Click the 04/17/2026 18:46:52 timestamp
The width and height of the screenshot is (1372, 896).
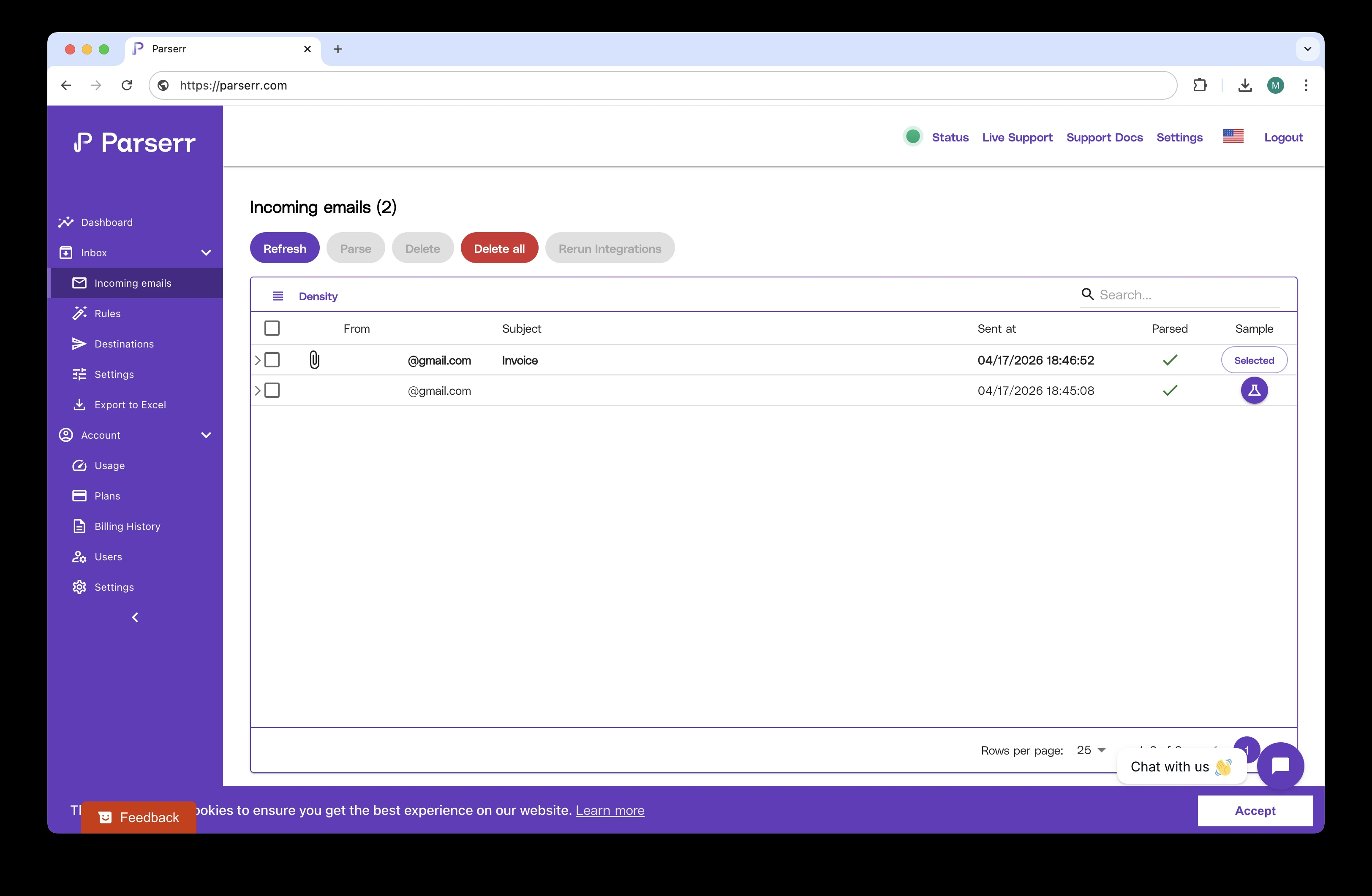(x=1035, y=361)
